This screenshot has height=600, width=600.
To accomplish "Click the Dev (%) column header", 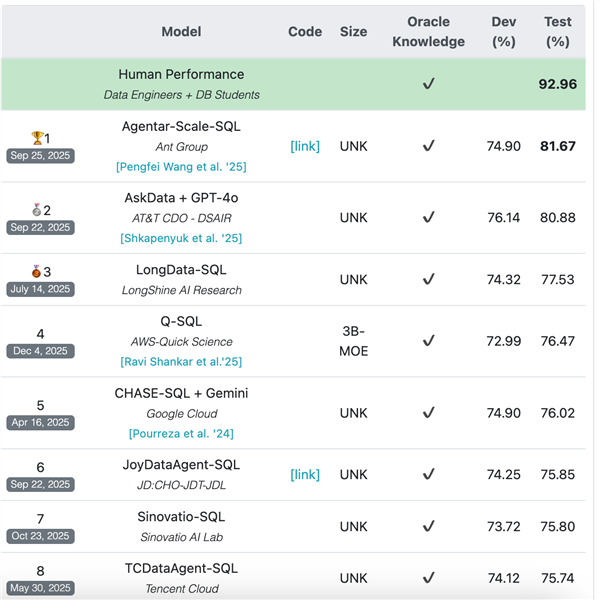I will pos(505,31).
